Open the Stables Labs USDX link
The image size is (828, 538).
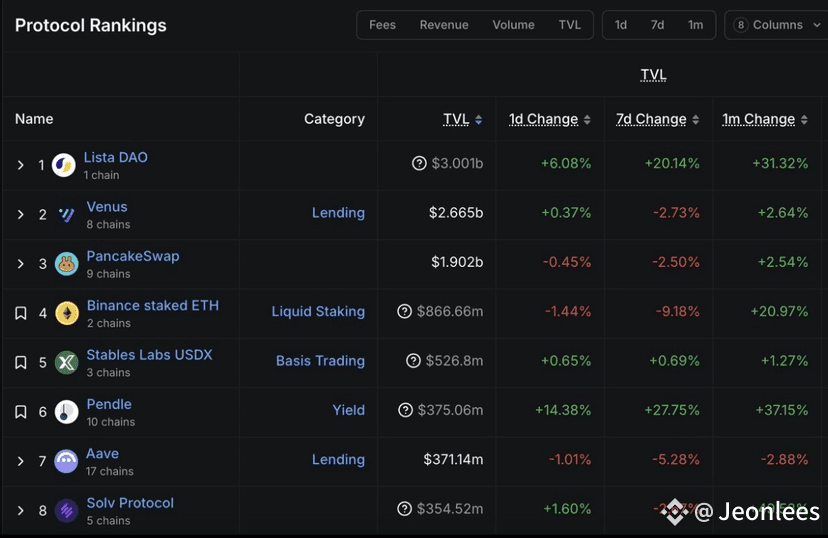pyautogui.click(x=149, y=355)
